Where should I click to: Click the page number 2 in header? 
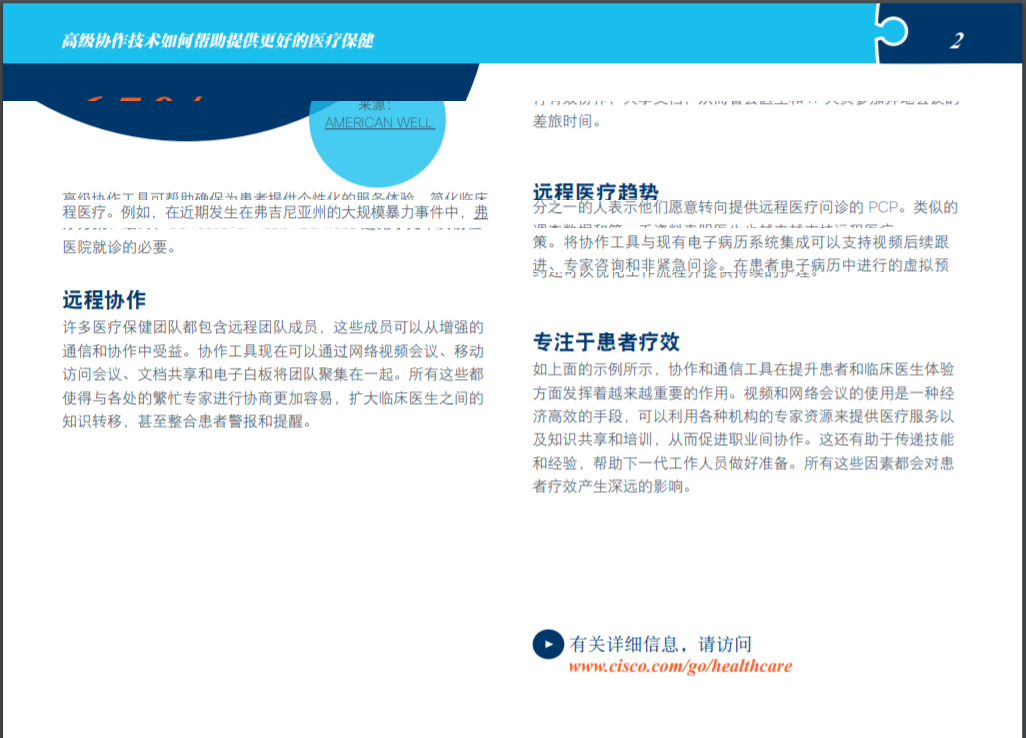tap(957, 40)
